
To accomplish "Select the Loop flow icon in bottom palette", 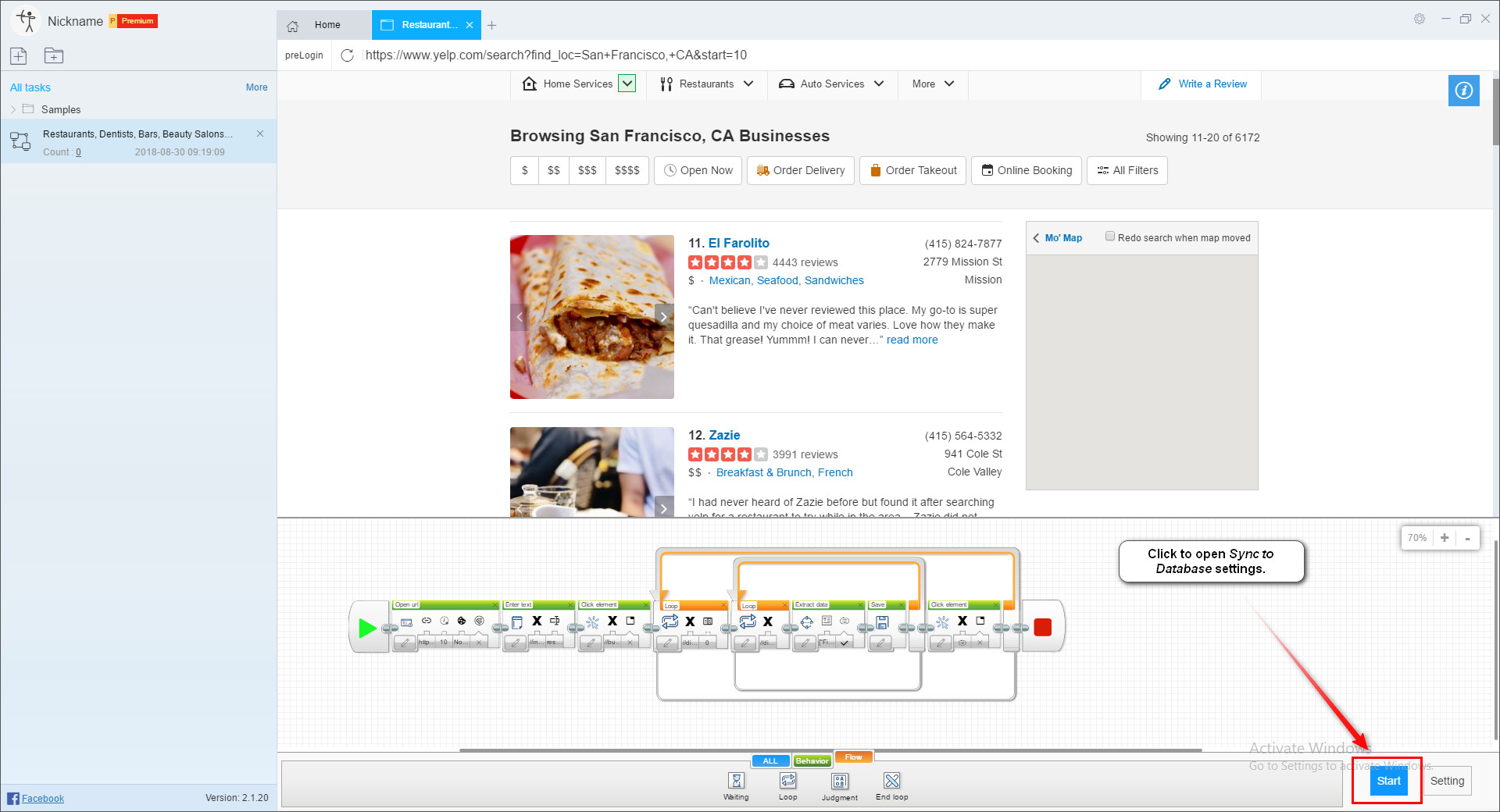I will click(x=788, y=781).
